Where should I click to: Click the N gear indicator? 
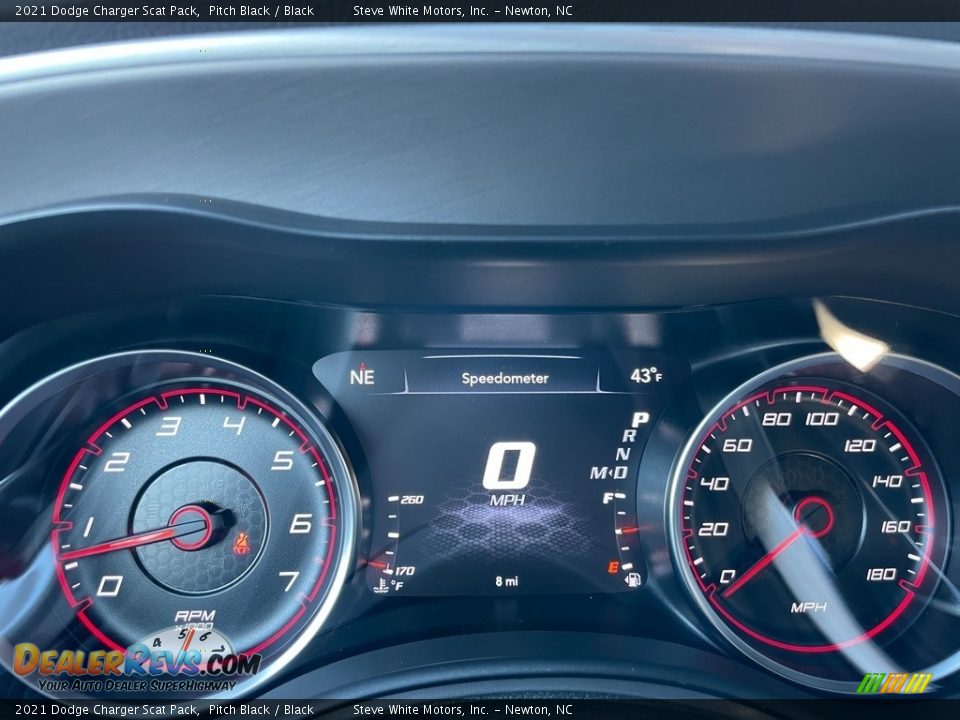tap(623, 454)
